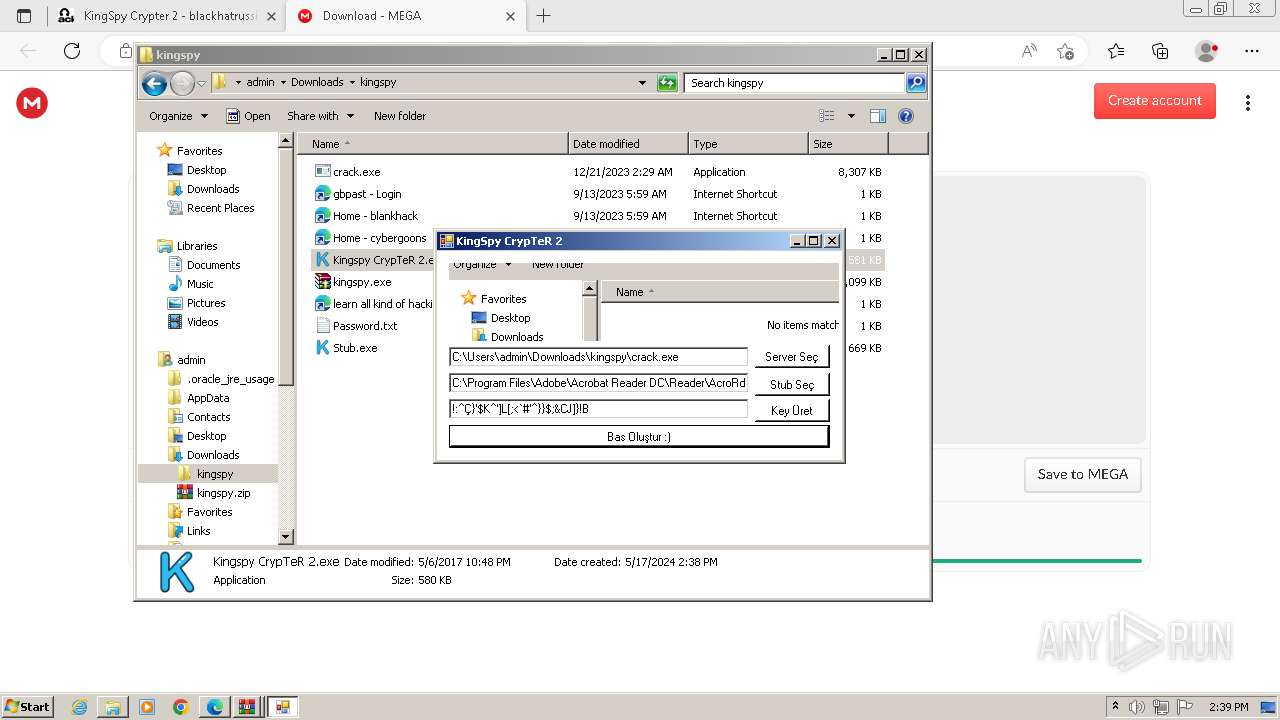Select Password.txt file icon

click(x=323, y=326)
